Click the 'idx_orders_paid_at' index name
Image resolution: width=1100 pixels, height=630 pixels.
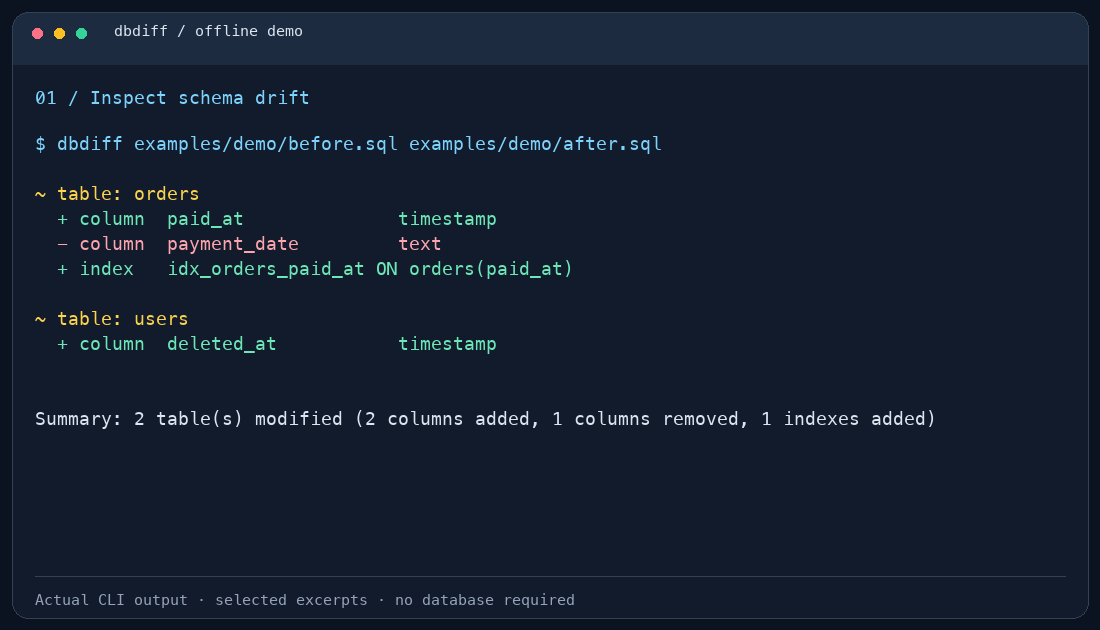tap(266, 269)
